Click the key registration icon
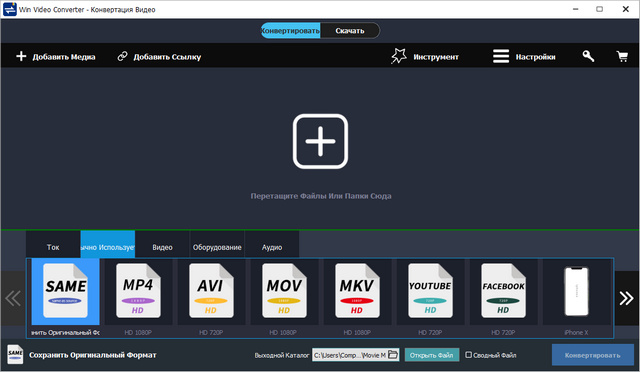Screen dimensions: 640x372 coord(588,56)
